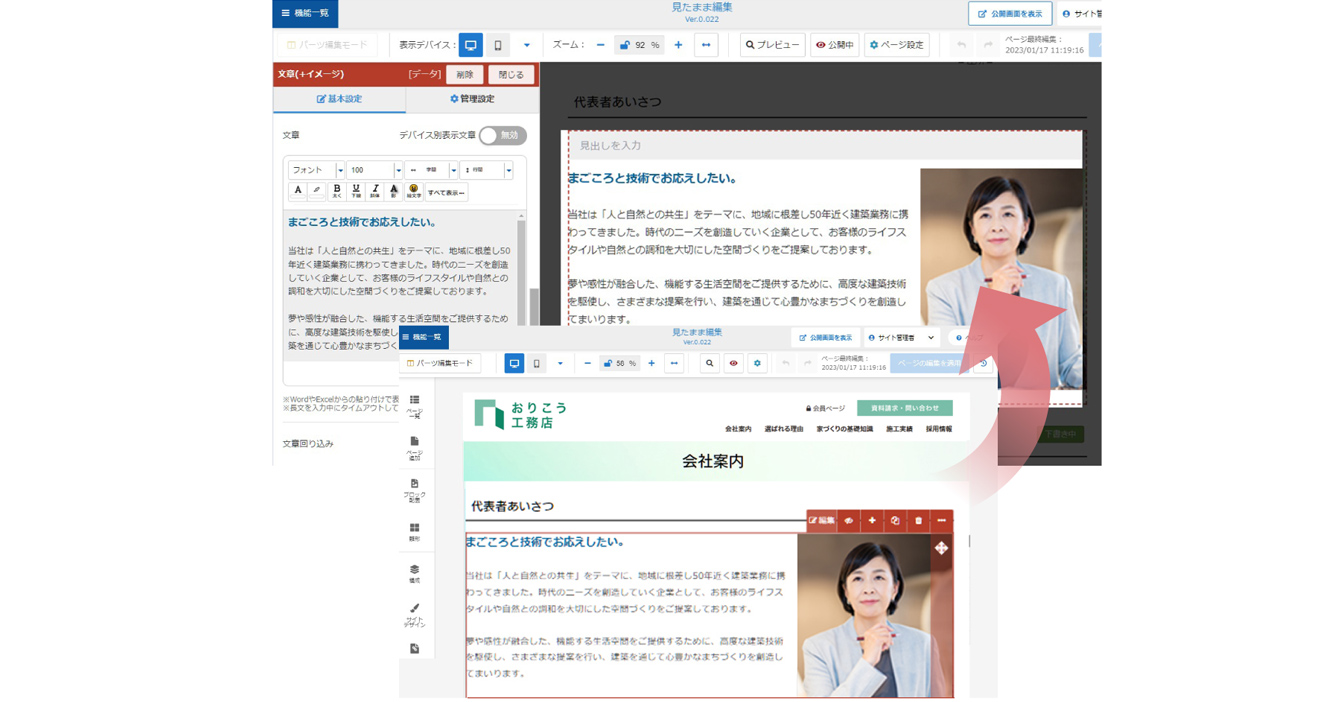Open the フォント dropdown
This screenshot has width=1340, height=702.
(316, 170)
